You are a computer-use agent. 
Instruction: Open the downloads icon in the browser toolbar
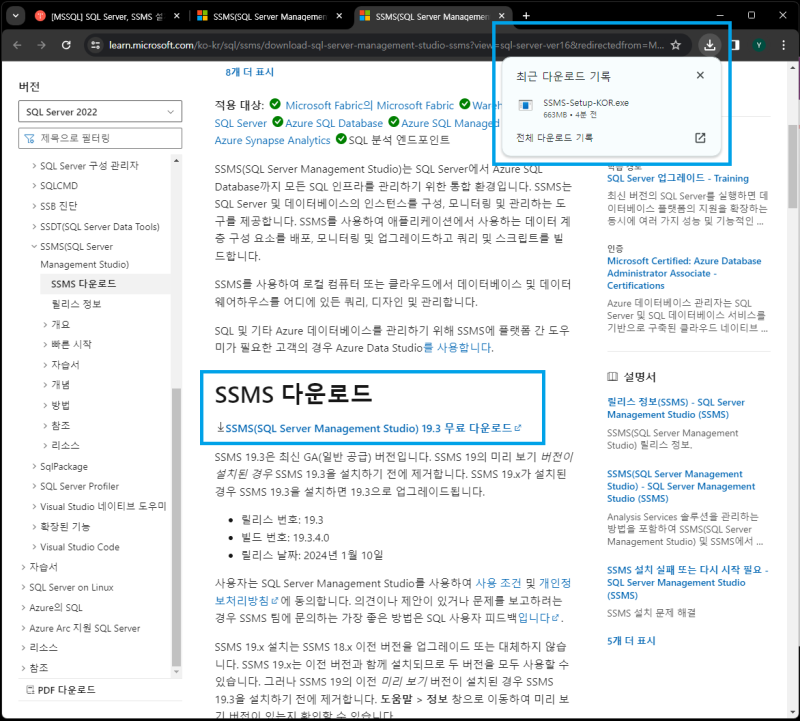(709, 44)
